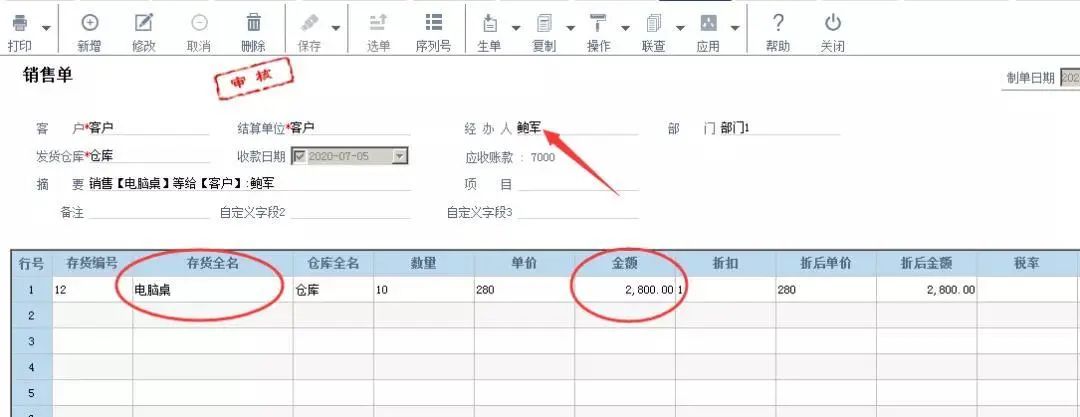Click the 联查 linked query icon
1080x417 pixels.
point(654,23)
